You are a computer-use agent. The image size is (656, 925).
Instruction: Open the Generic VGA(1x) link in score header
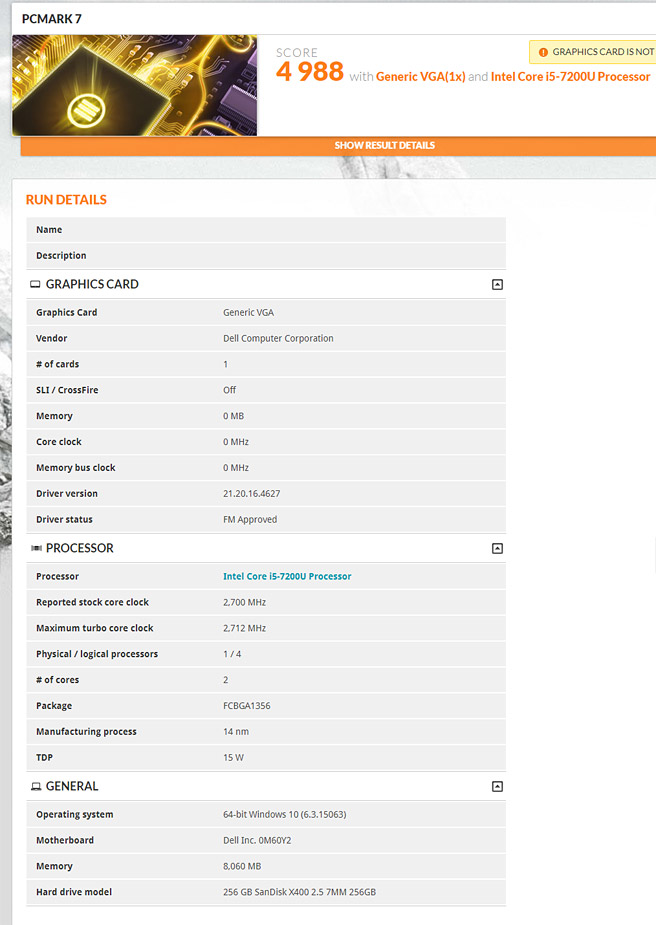tap(421, 77)
